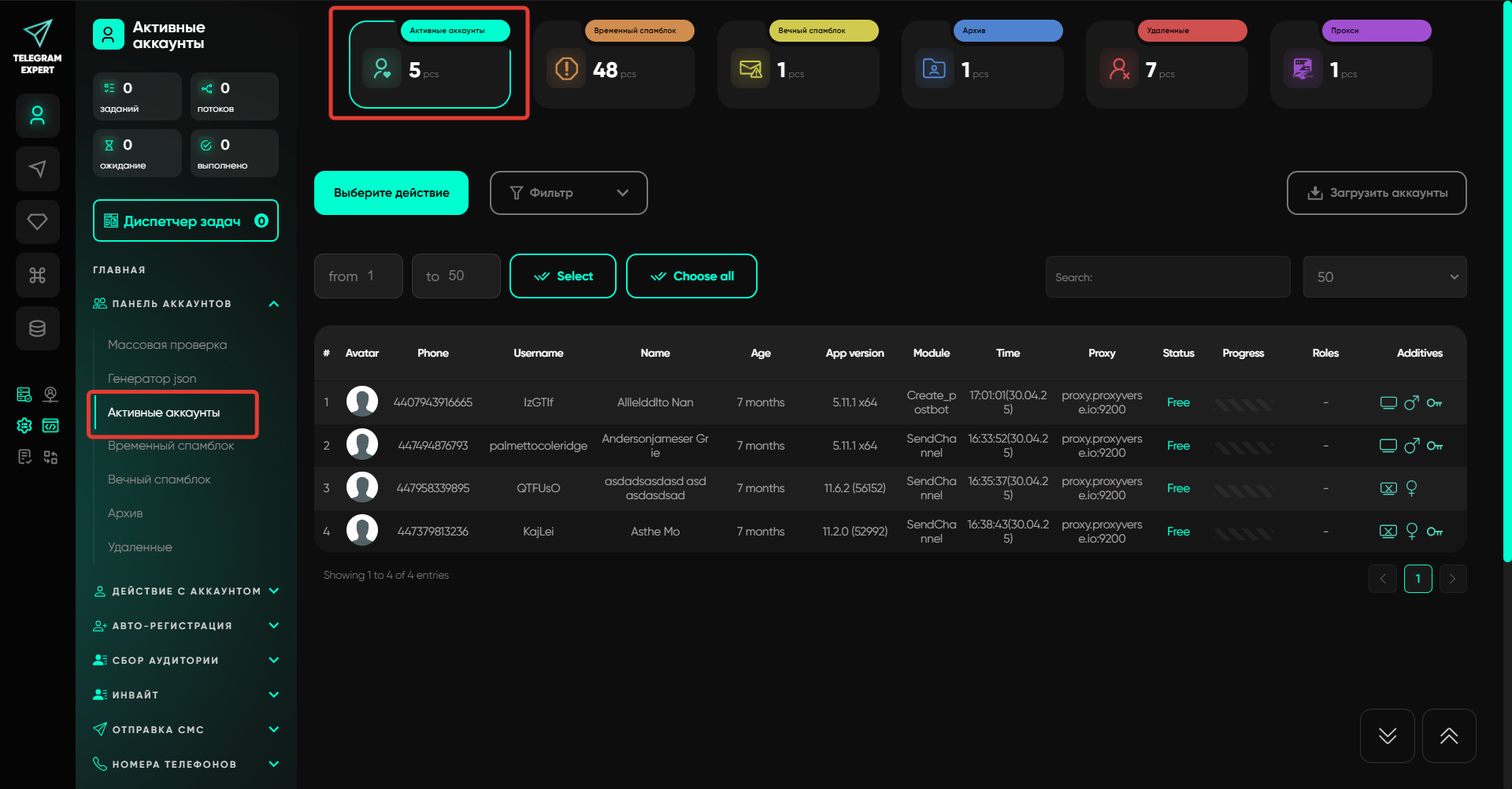Viewport: 1512px width, 789px height.
Task: Click the double-chevron scroll down button
Action: pos(1387,736)
